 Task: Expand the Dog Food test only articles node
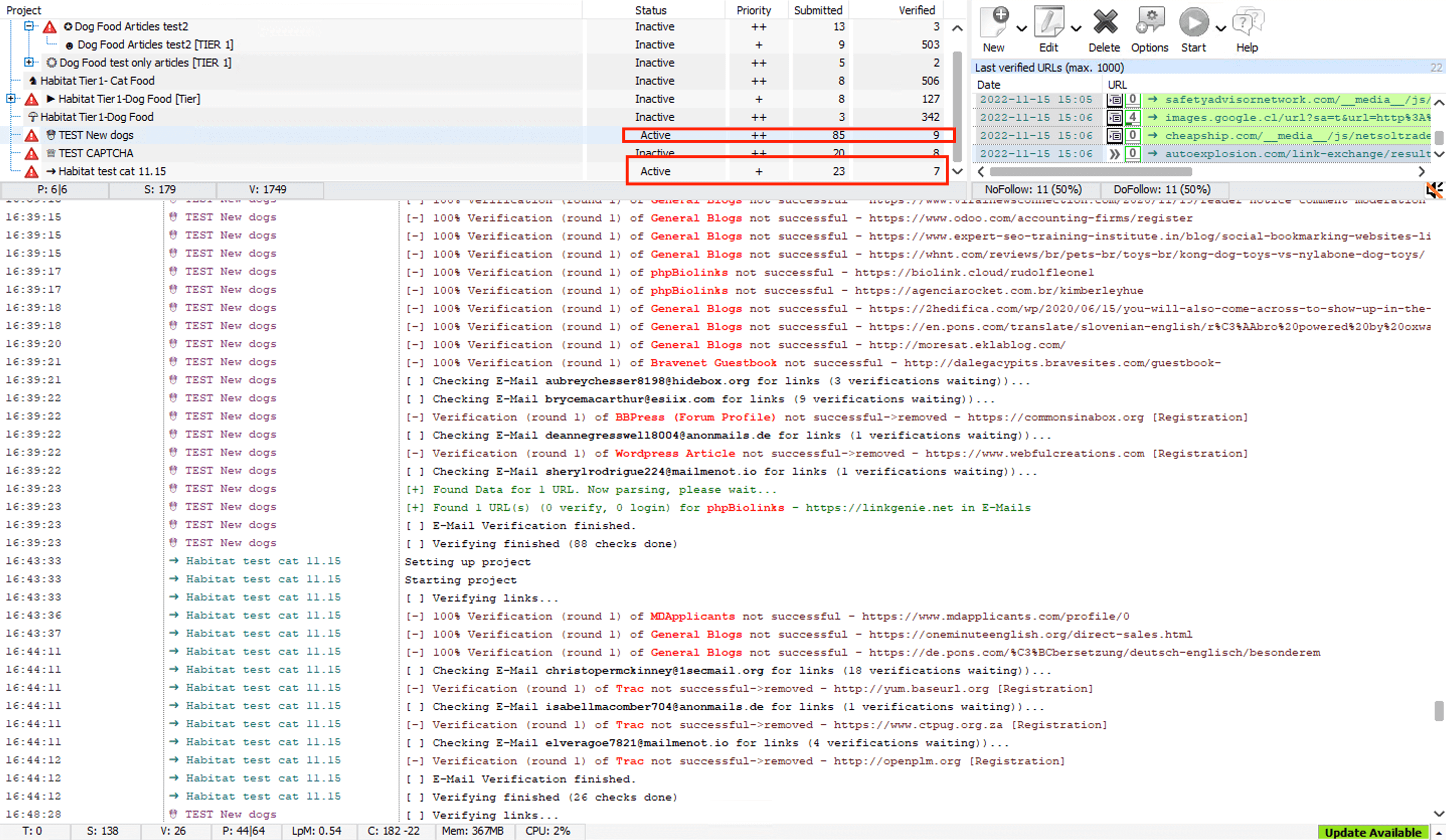tap(29, 62)
